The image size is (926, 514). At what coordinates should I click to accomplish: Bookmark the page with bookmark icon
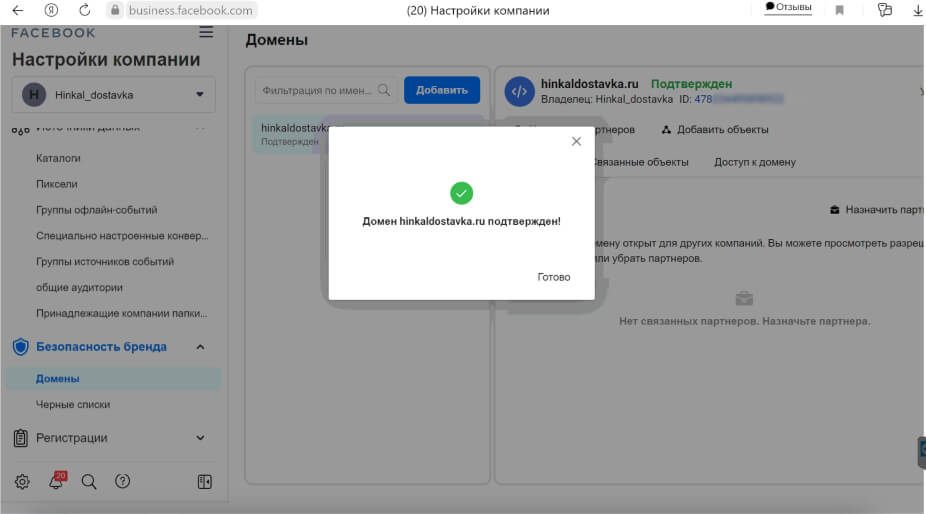coord(839,10)
